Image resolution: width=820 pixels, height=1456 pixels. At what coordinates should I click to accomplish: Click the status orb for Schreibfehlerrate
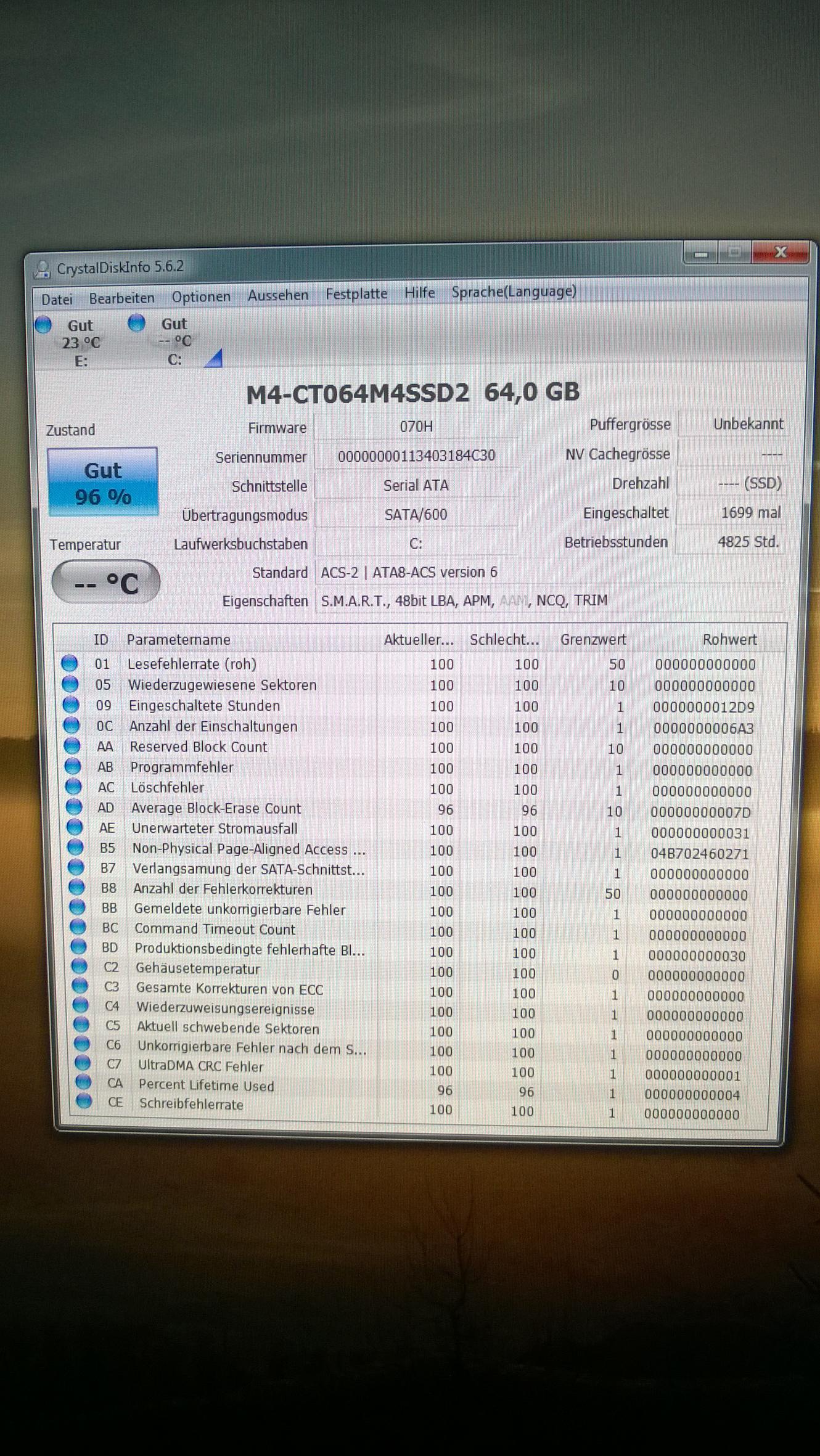pyautogui.click(x=83, y=1101)
